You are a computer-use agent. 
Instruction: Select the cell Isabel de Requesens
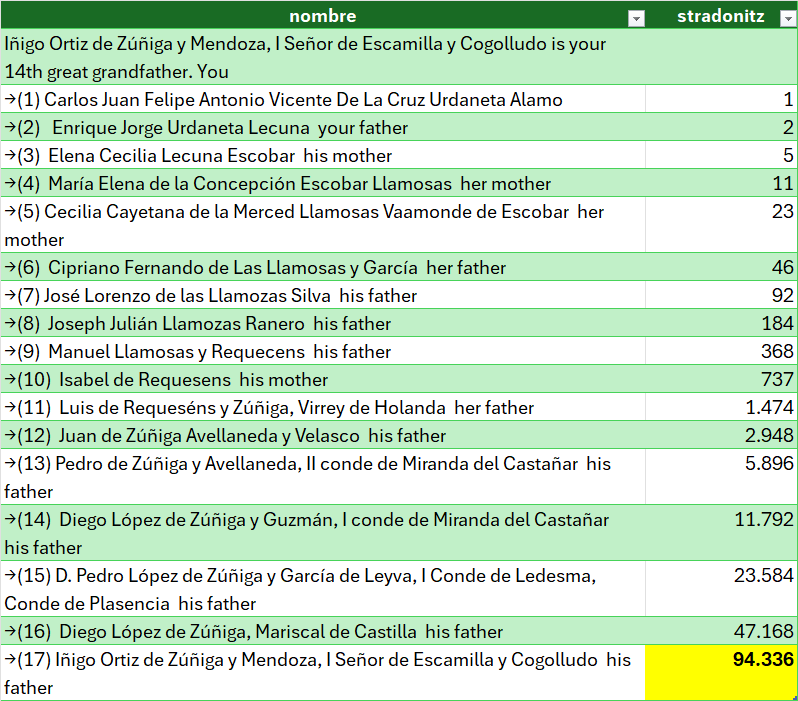(323, 379)
